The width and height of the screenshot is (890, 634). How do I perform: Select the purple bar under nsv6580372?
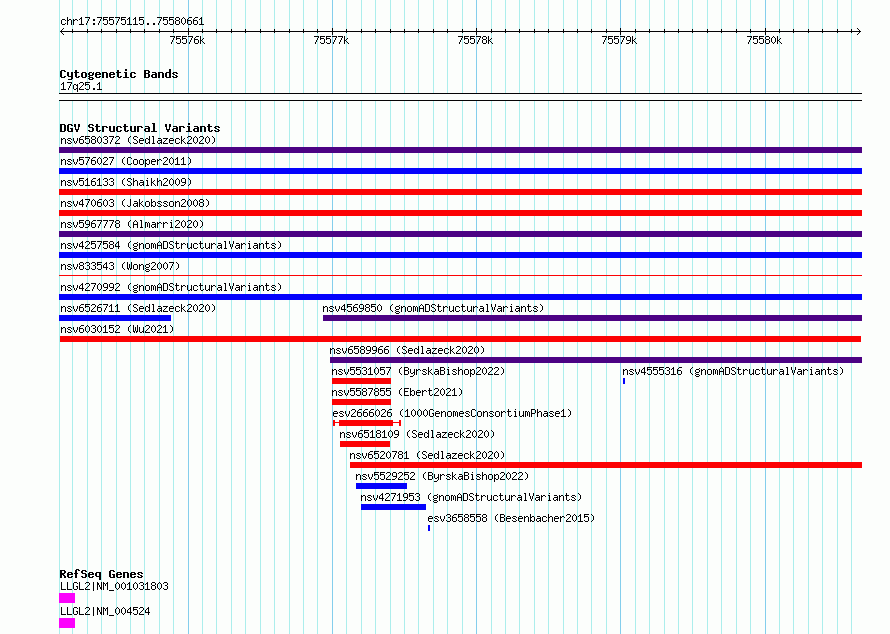pyautogui.click(x=460, y=150)
